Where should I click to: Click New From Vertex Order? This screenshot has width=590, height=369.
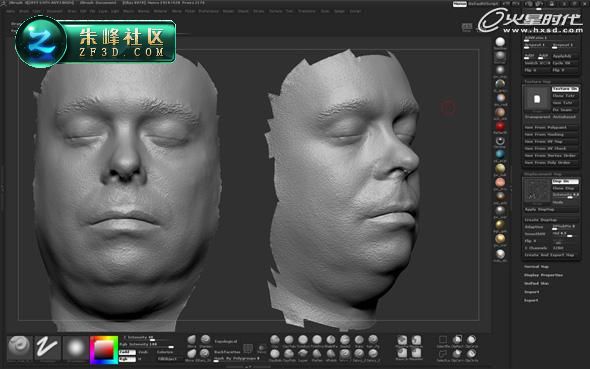pyautogui.click(x=551, y=156)
